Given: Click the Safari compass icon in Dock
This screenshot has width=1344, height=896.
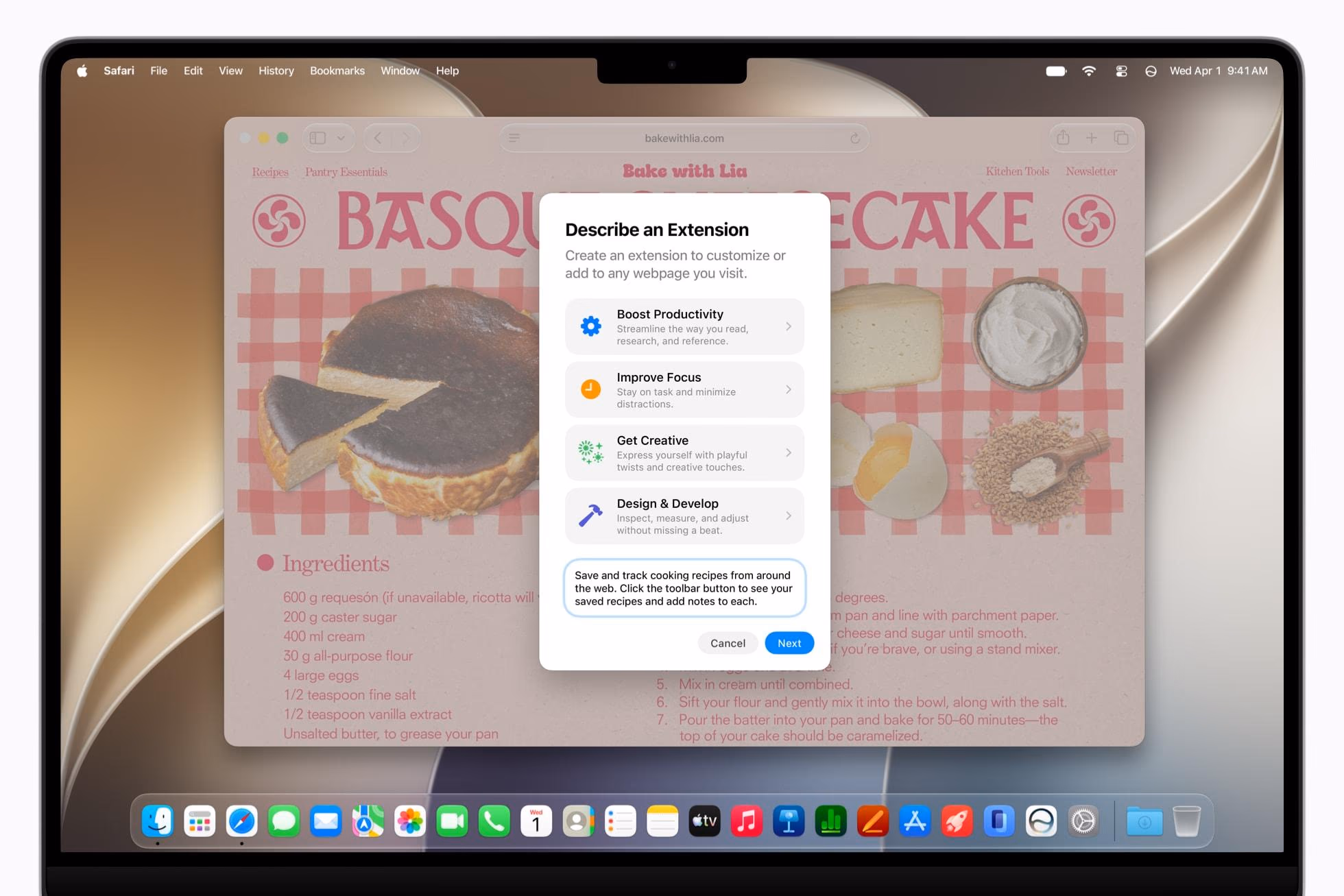Looking at the screenshot, I should pos(241,821).
